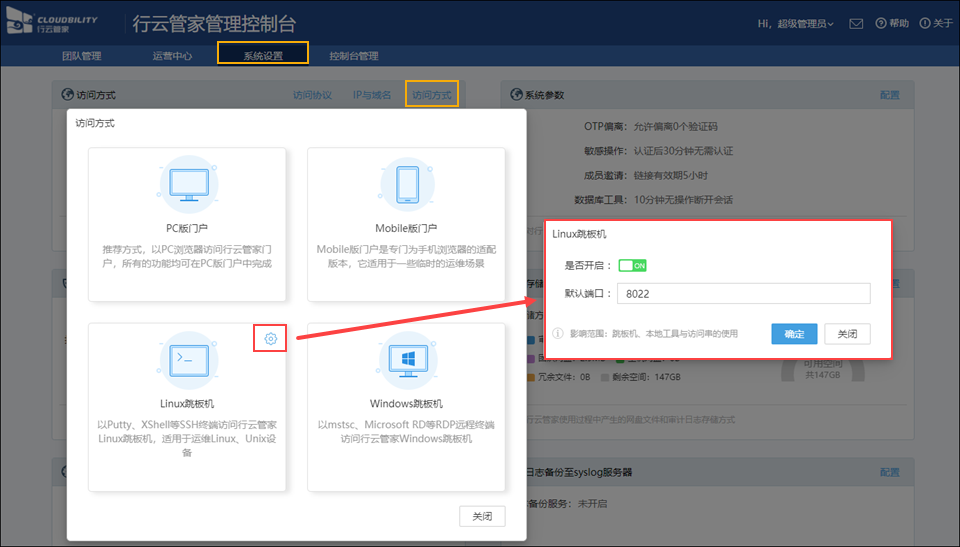The width and height of the screenshot is (960, 547).
Task: Expand the 超级管理员 user dropdown
Action: [x=796, y=24]
